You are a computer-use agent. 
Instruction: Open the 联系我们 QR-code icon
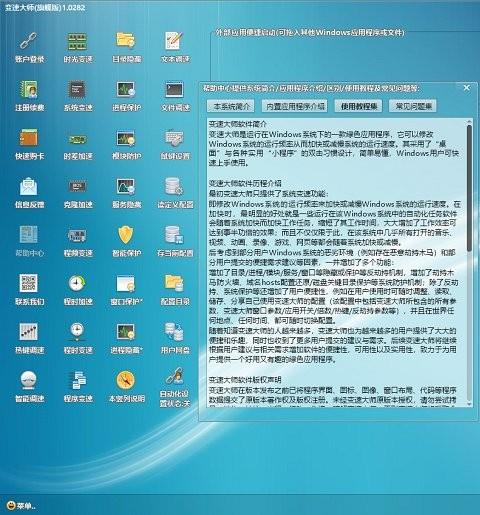(x=29, y=283)
